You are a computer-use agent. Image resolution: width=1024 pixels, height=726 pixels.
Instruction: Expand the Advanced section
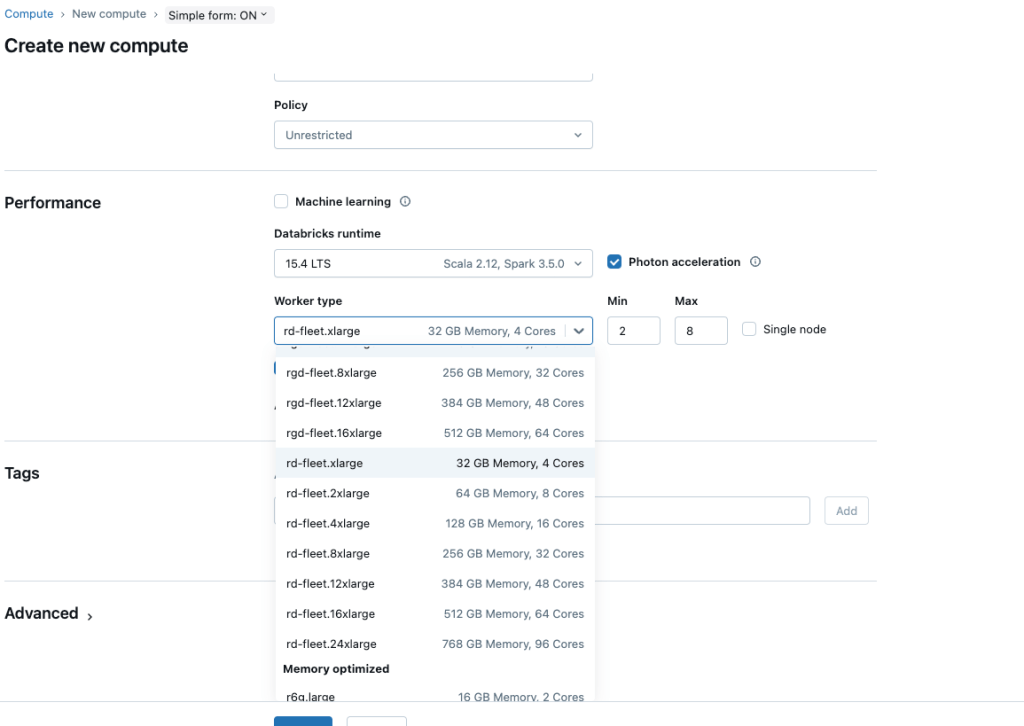(x=49, y=614)
